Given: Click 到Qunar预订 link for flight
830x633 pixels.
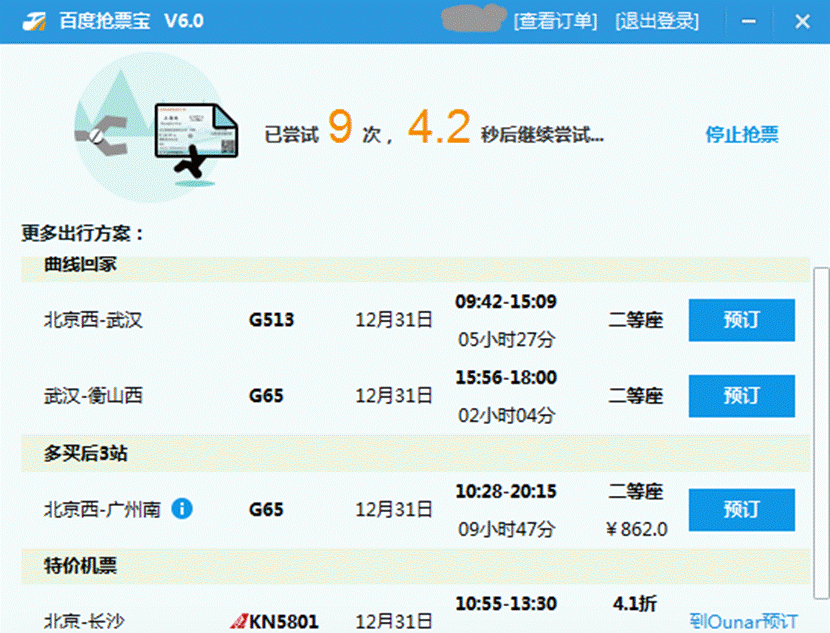Looking at the screenshot, I should (x=743, y=621).
